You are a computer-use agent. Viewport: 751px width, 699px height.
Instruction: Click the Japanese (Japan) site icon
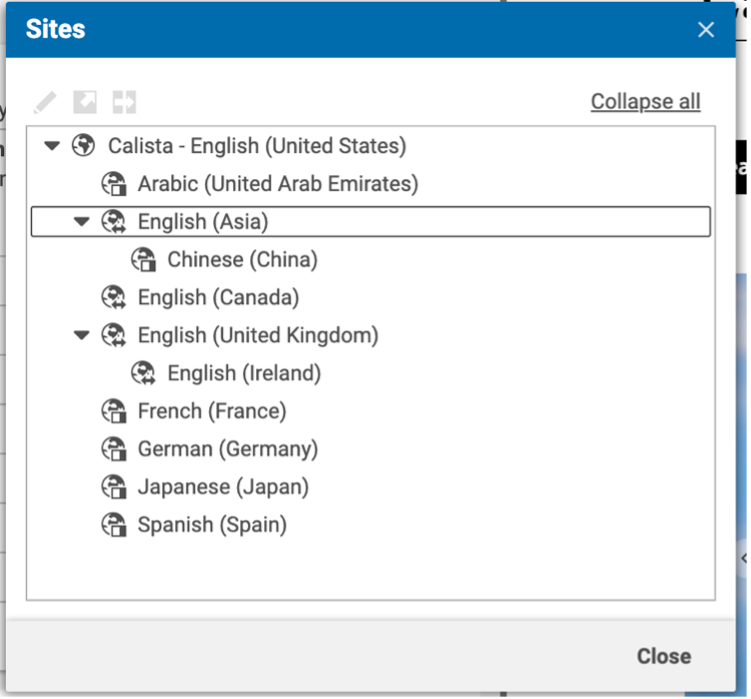point(114,486)
